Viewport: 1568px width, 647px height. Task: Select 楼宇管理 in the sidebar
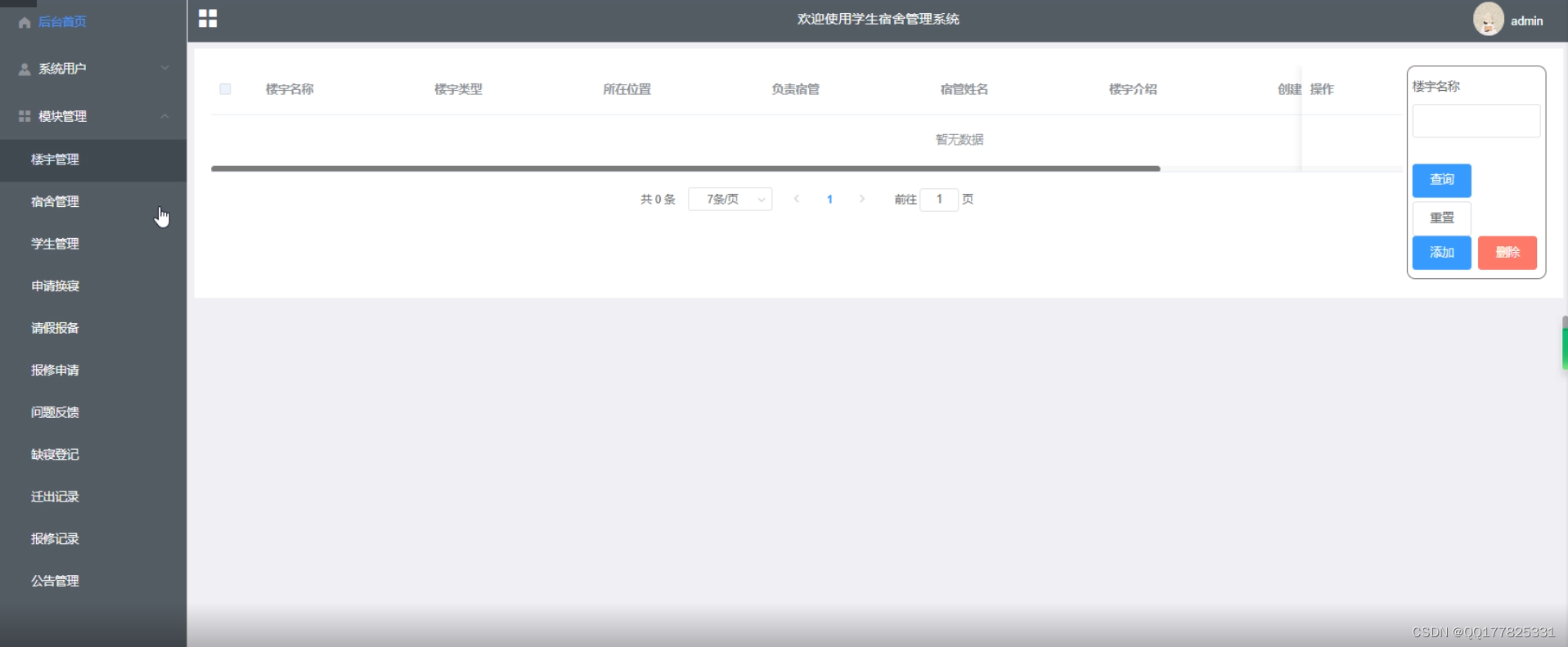[93, 160]
